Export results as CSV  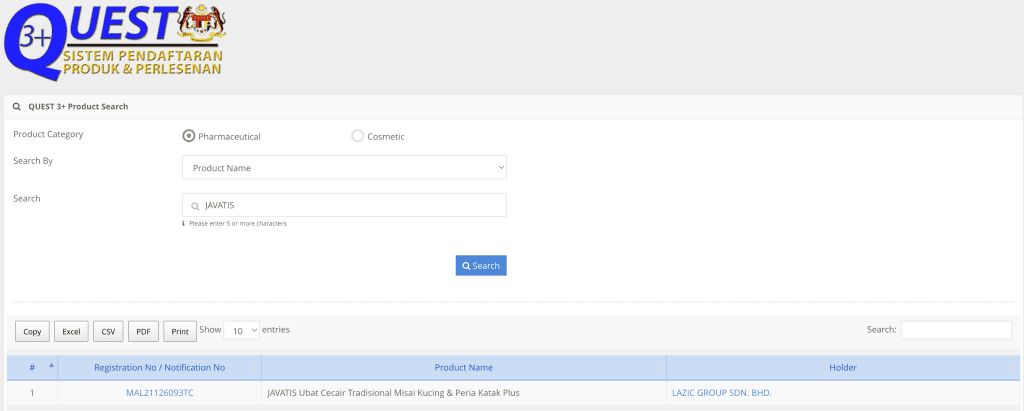108,331
